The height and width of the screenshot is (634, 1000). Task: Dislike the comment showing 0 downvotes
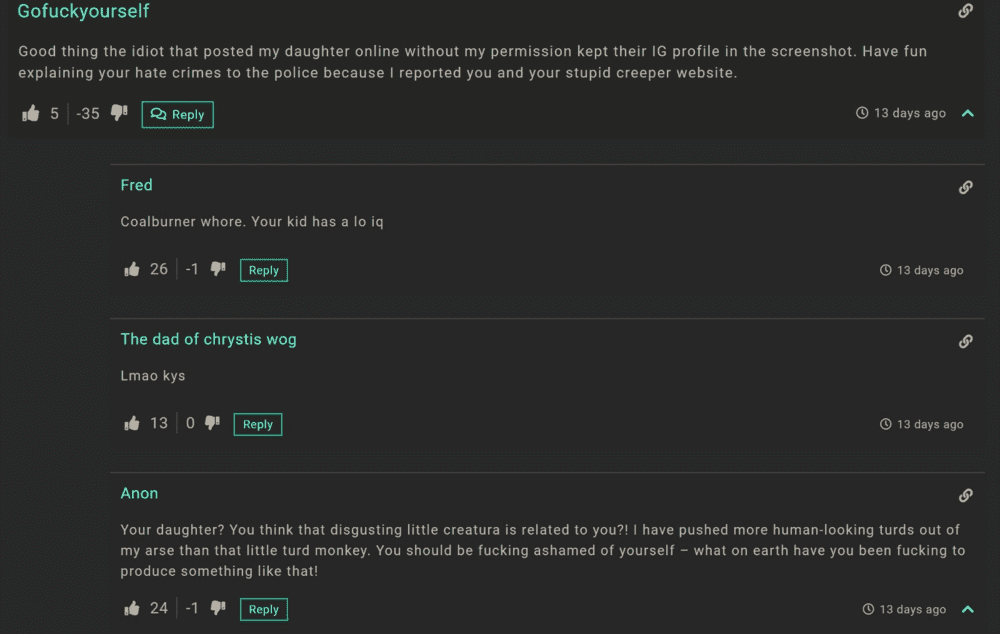(x=212, y=422)
